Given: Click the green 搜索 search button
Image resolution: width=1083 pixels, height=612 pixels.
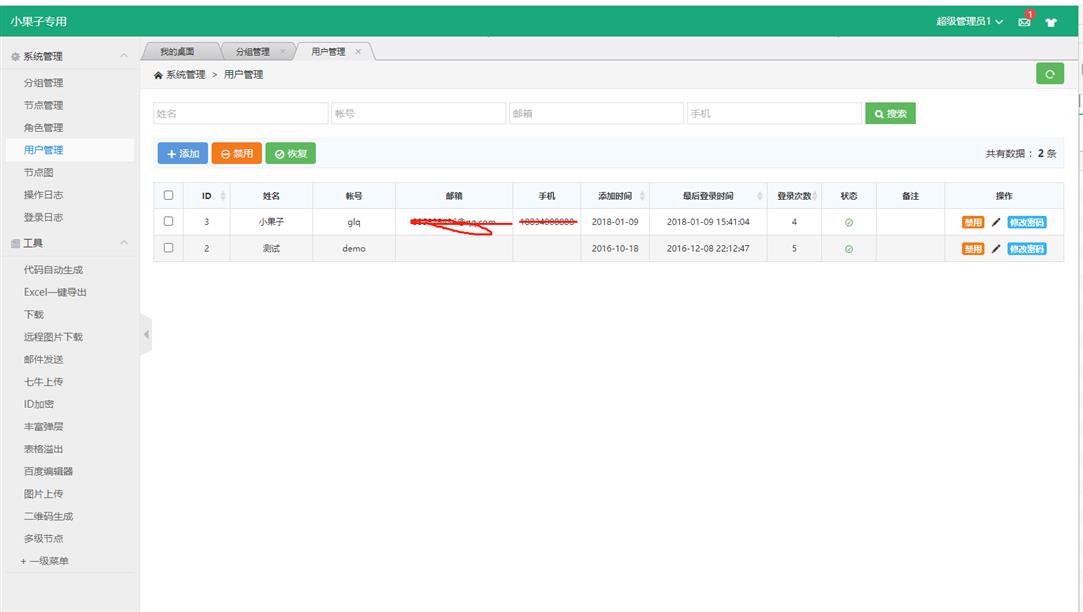Looking at the screenshot, I should tap(890, 114).
